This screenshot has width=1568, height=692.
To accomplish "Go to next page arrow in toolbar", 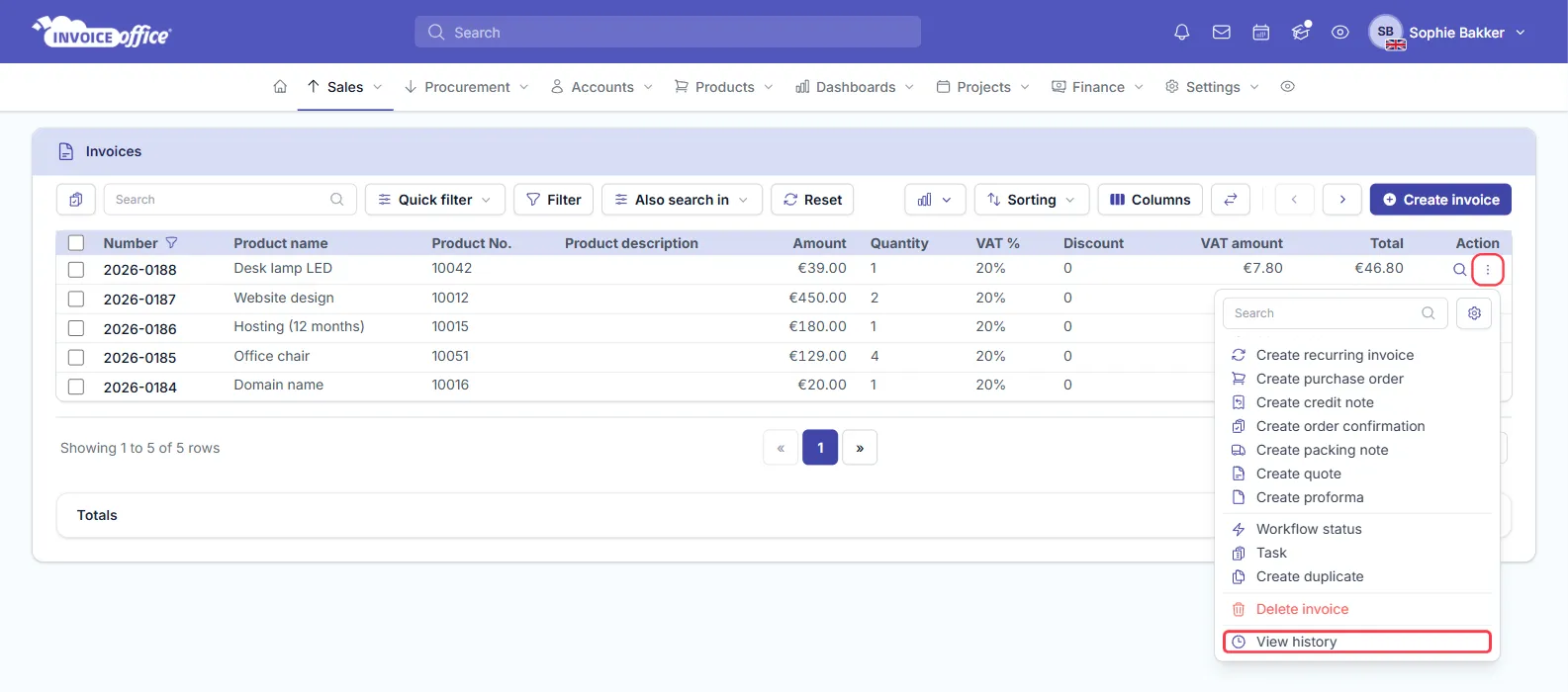I will pyautogui.click(x=1342, y=200).
